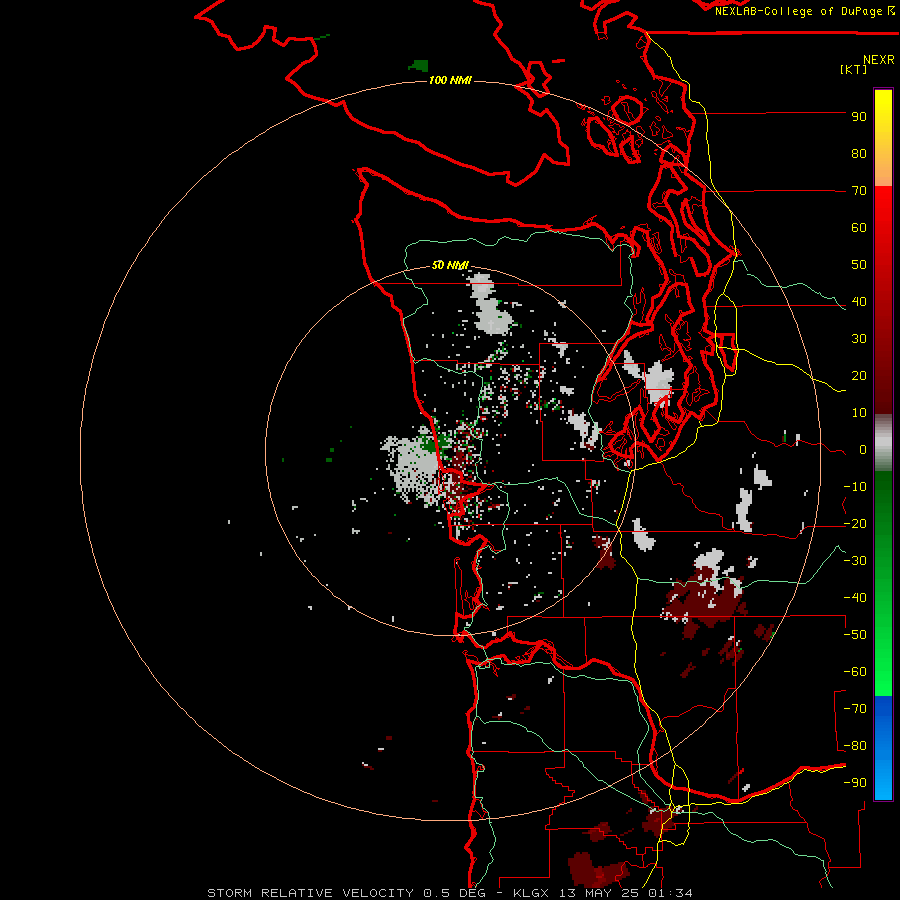
Task: Click the blue bottom segment of the color bar
Action: point(883,748)
